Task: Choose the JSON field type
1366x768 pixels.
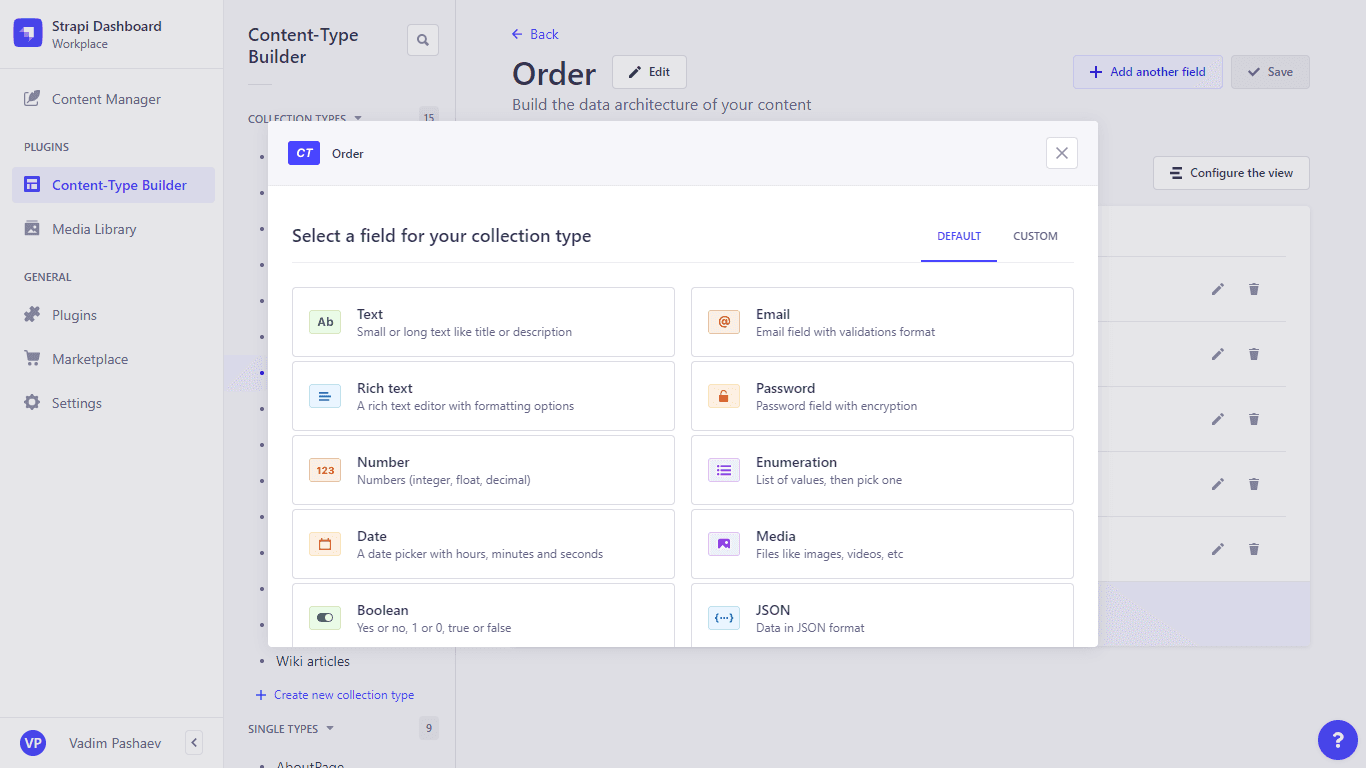Action: tap(881, 616)
